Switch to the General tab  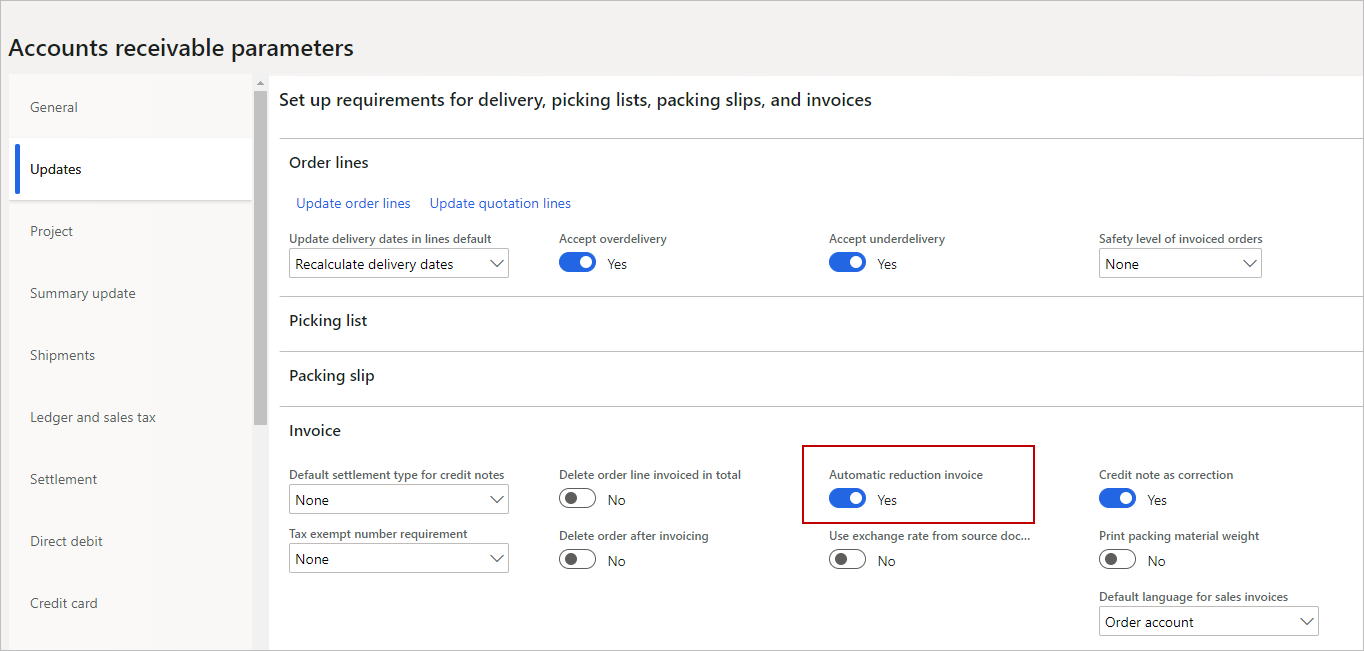point(54,107)
